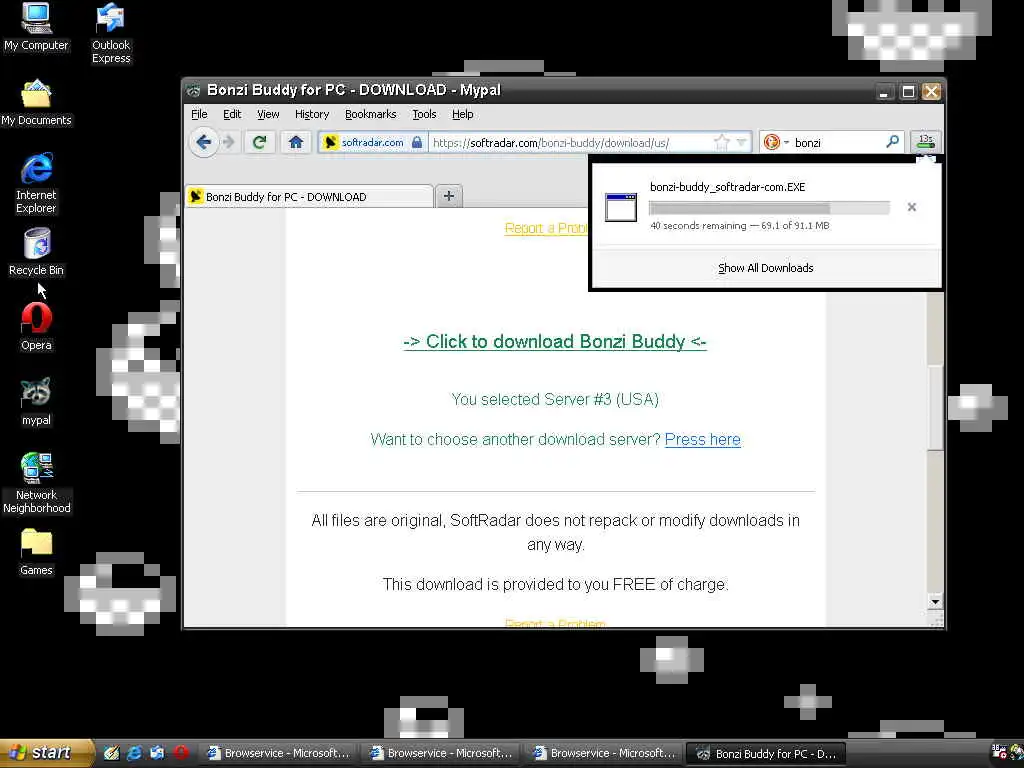The image size is (1024, 768).
Task: Launch Outlook Express from quick launch
Action: pos(157,753)
